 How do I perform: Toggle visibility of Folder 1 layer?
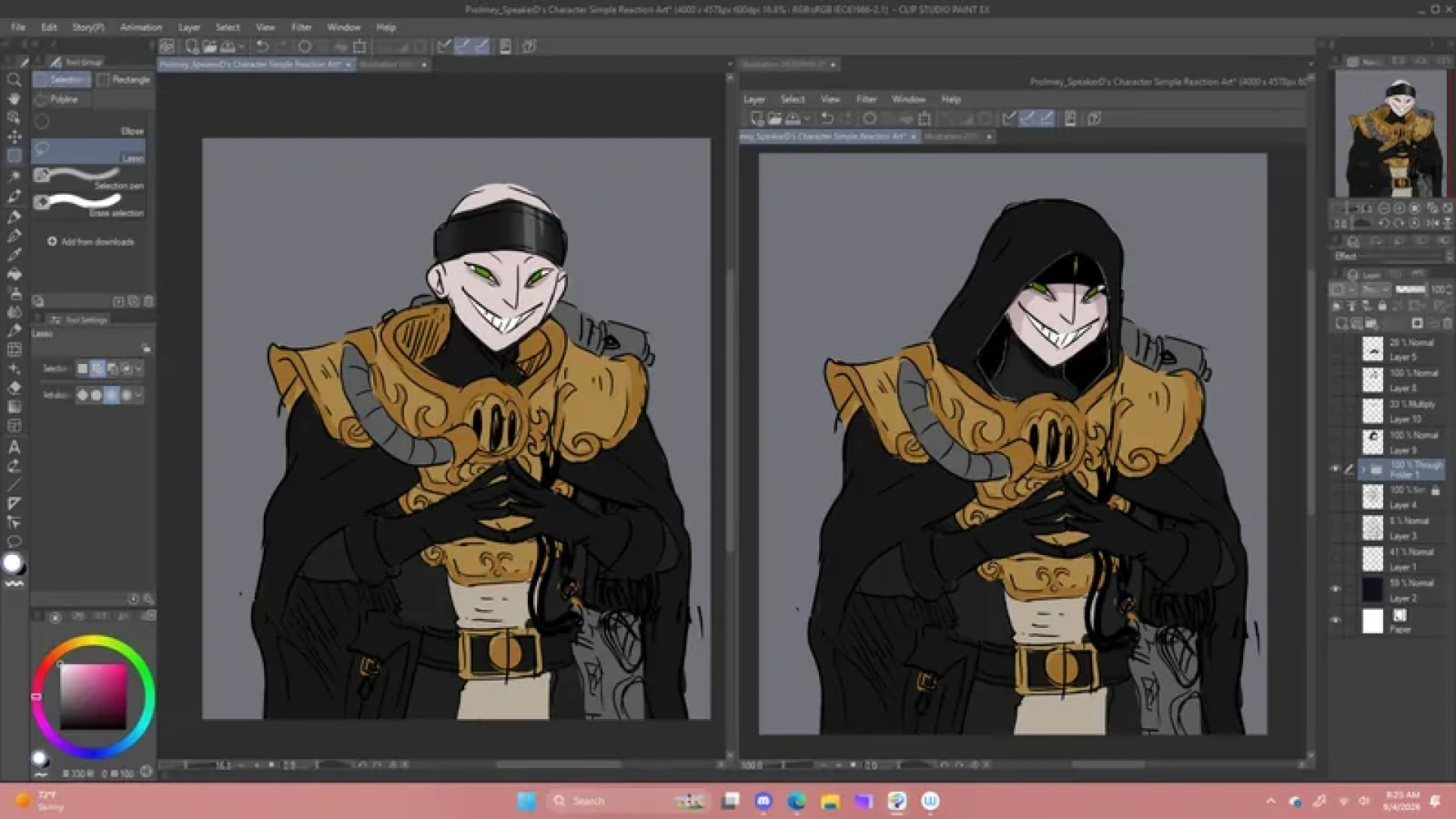1335,469
